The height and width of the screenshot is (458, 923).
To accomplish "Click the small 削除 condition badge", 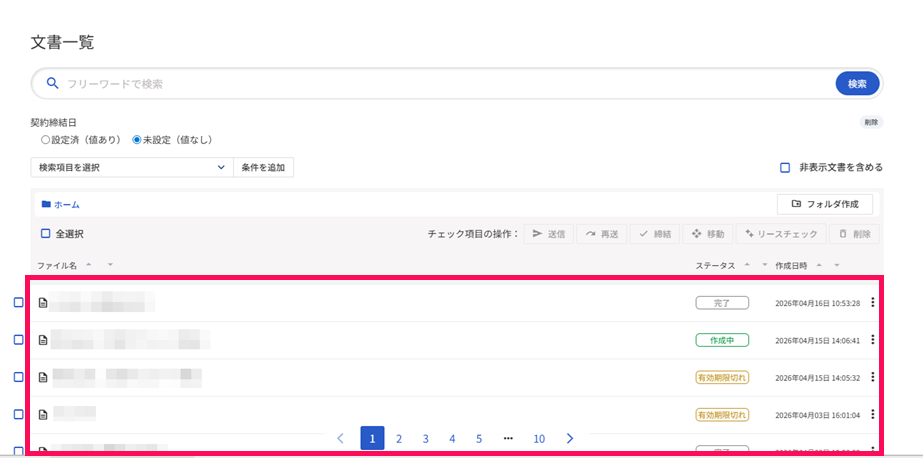I will pyautogui.click(x=871, y=122).
